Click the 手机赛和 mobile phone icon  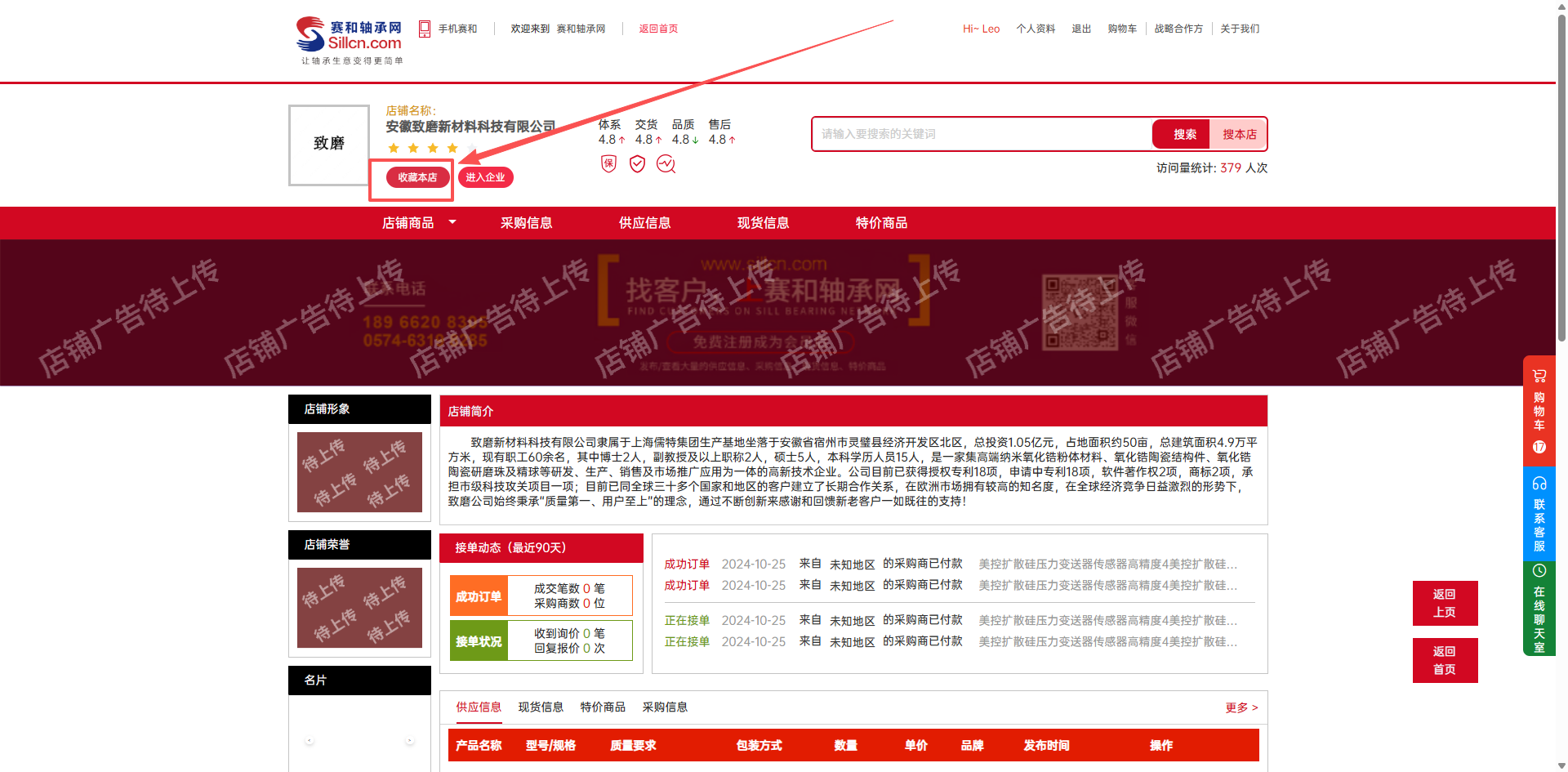tap(425, 29)
